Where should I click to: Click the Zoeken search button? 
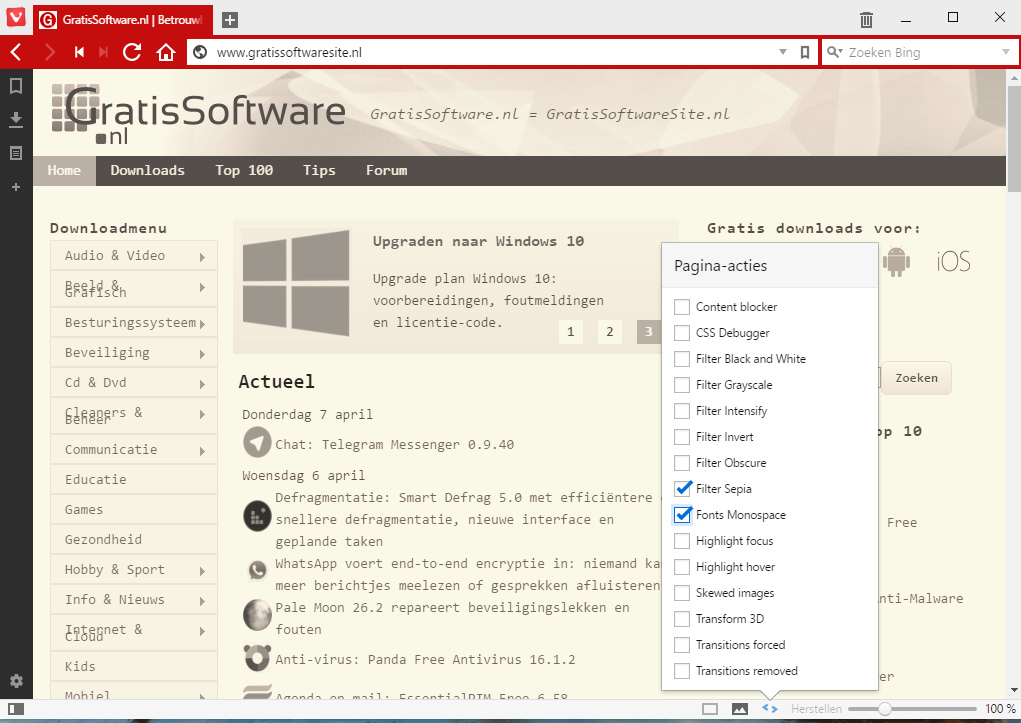(x=916, y=378)
